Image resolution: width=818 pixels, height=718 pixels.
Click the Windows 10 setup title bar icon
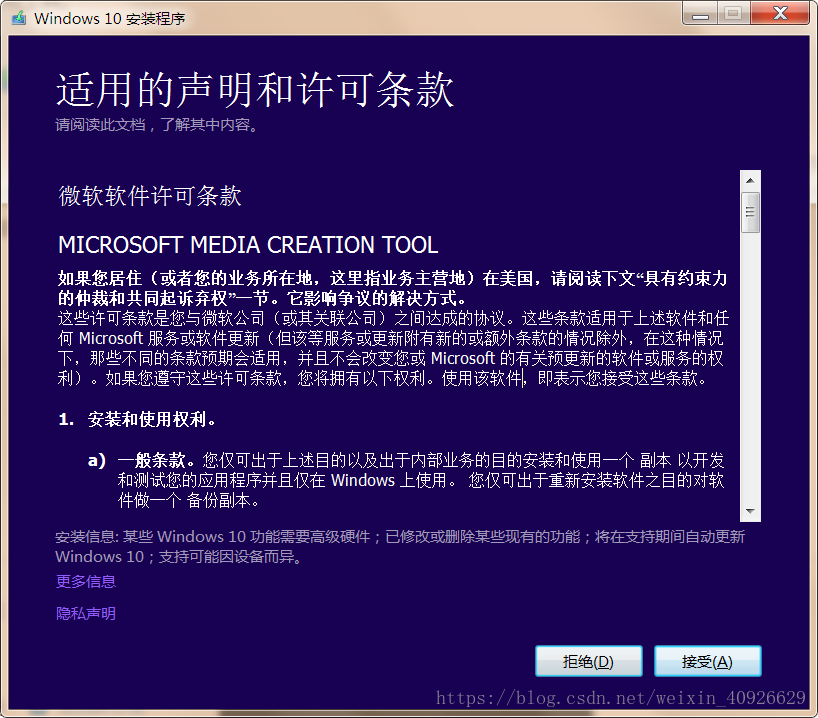click(x=19, y=18)
